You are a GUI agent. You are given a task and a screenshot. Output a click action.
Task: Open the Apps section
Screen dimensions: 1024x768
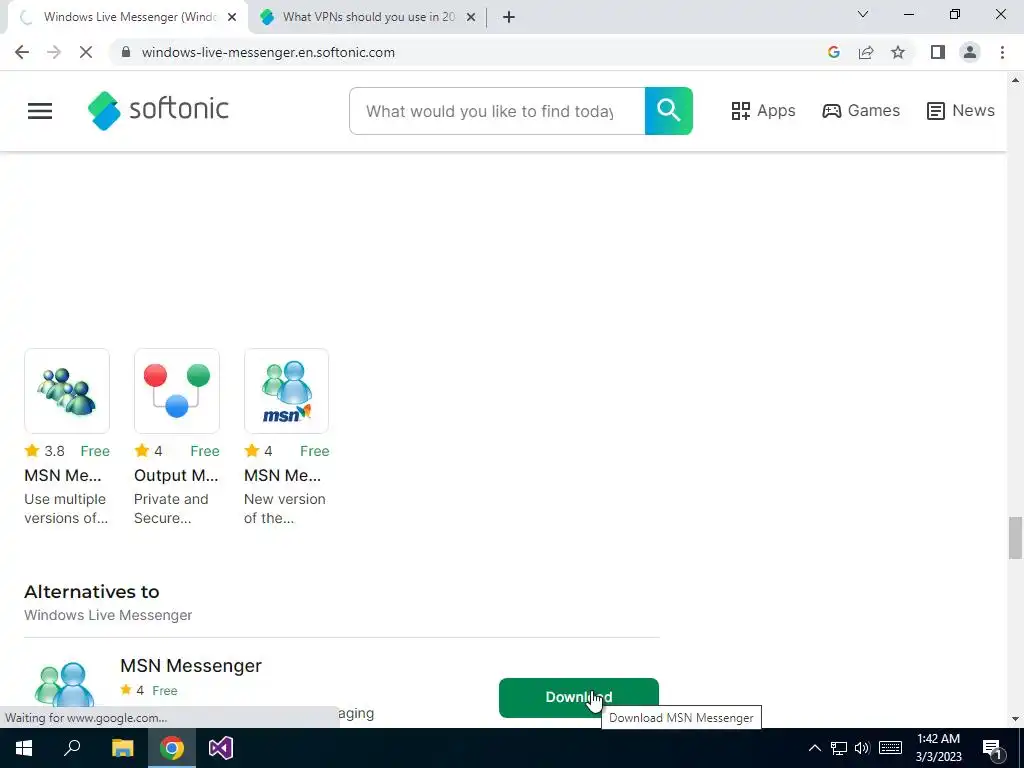click(x=763, y=110)
